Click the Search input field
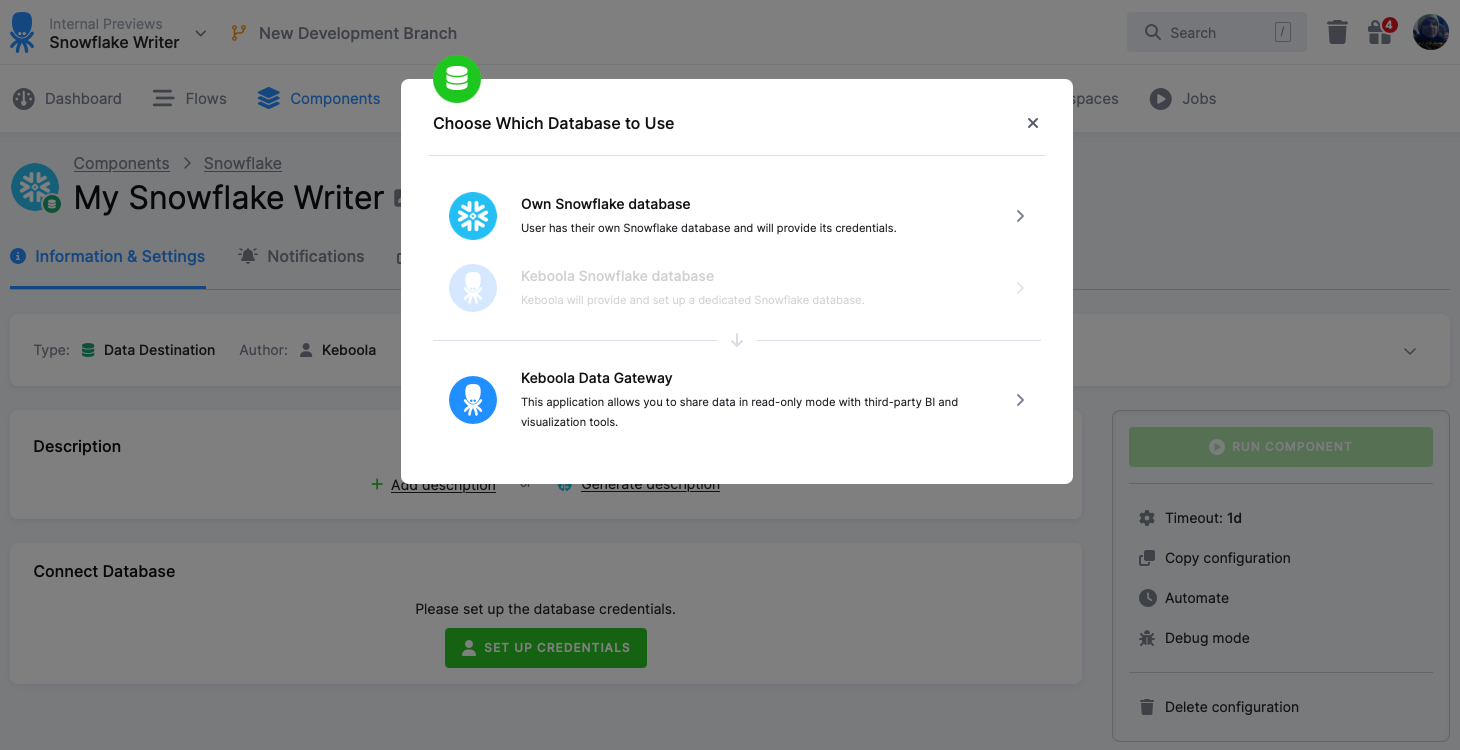The image size is (1460, 750). [1216, 33]
